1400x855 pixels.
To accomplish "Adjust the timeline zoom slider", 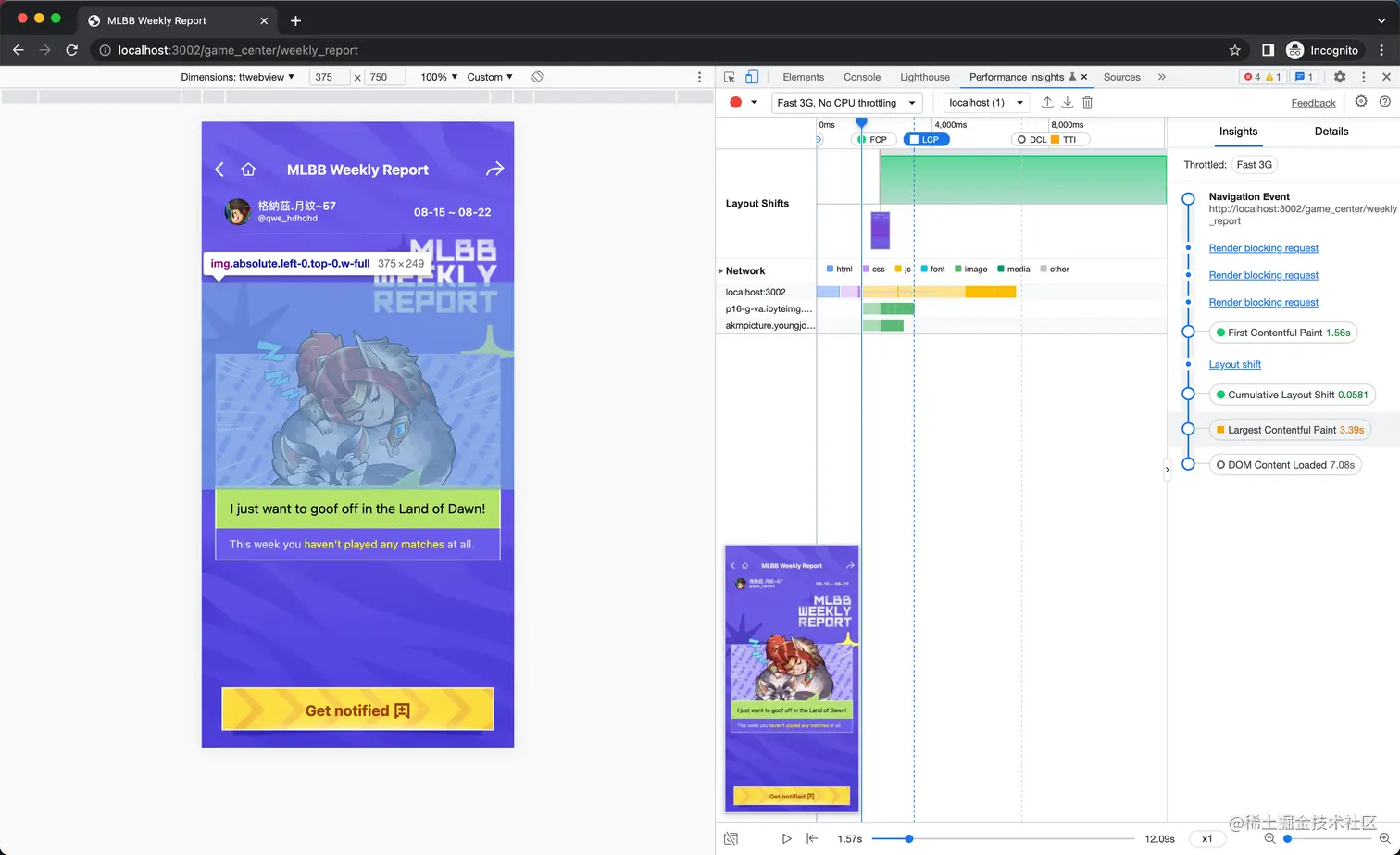I will [1327, 838].
